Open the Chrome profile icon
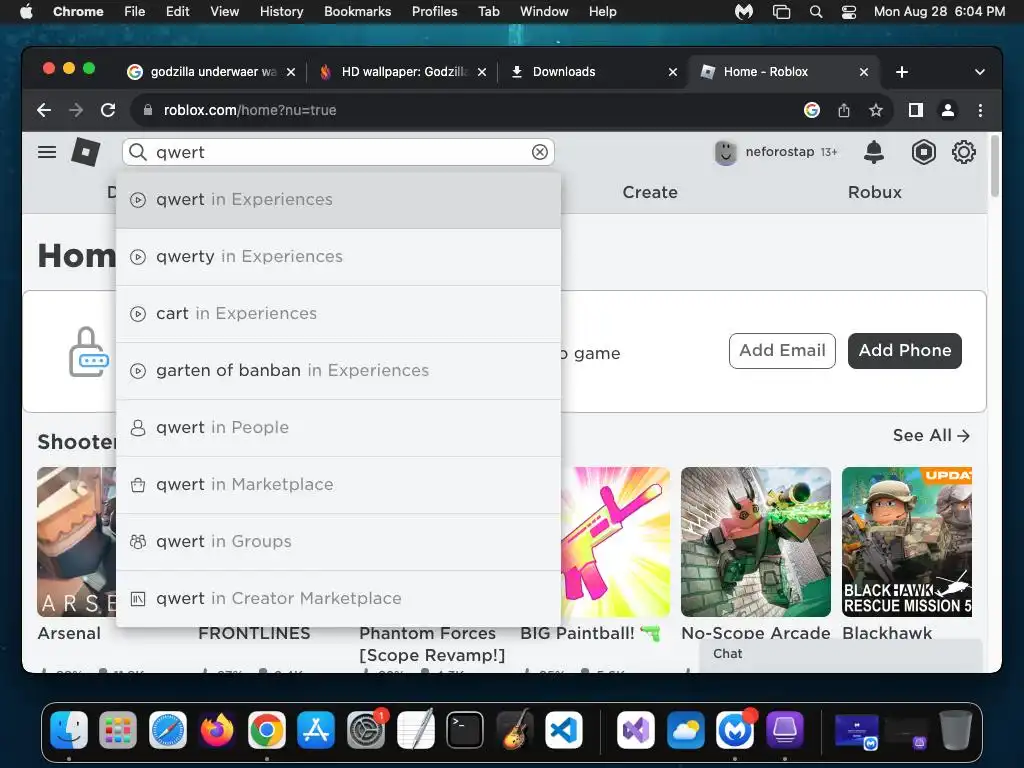1024x768 pixels. pyautogui.click(x=948, y=110)
